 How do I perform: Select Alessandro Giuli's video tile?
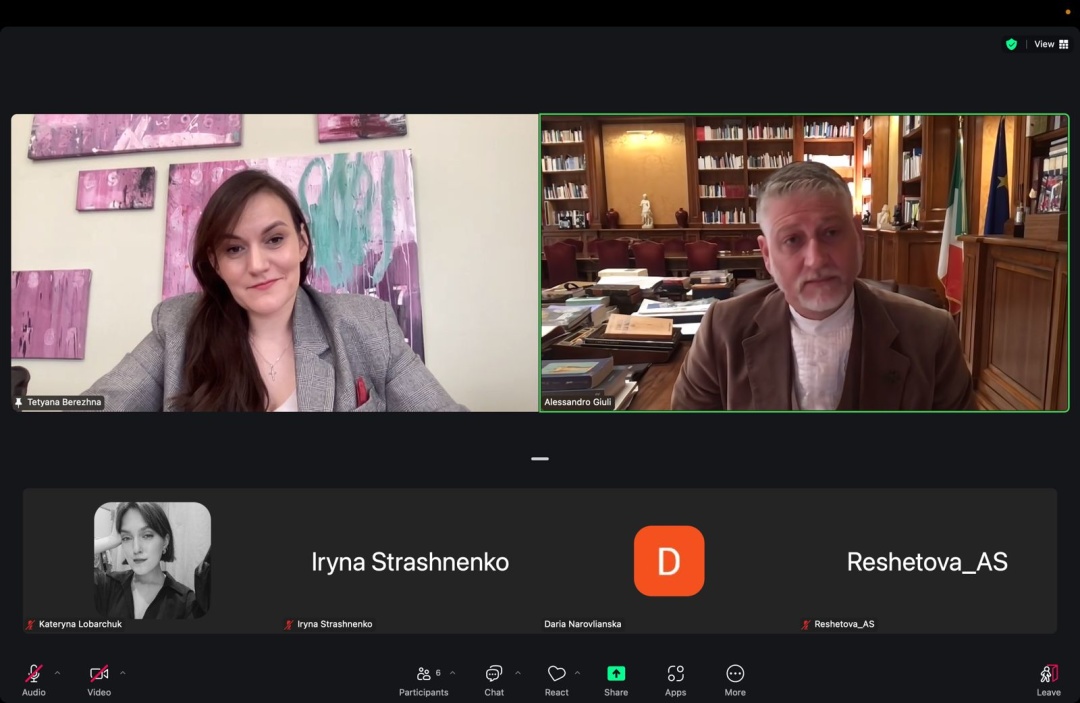804,262
